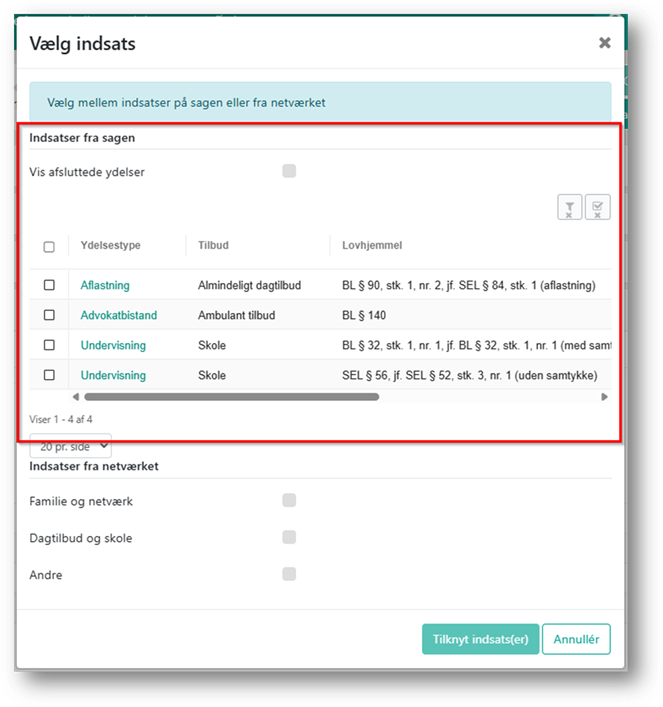Tick the Andre checkbox
The width and height of the screenshot is (663, 707).
click(x=289, y=574)
